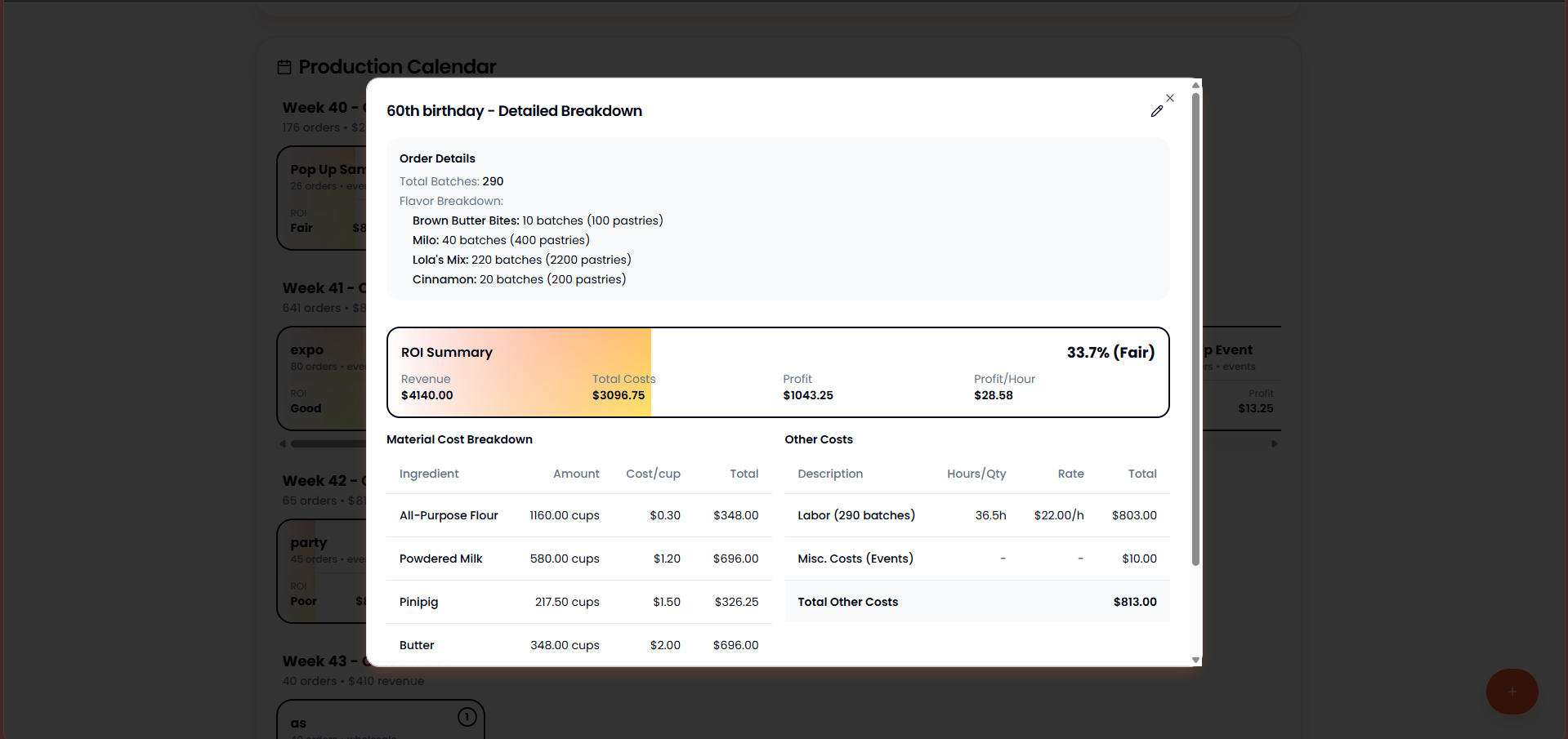This screenshot has height=739, width=1568.
Task: Click the 'ROI Summary' heading
Action: click(x=447, y=353)
